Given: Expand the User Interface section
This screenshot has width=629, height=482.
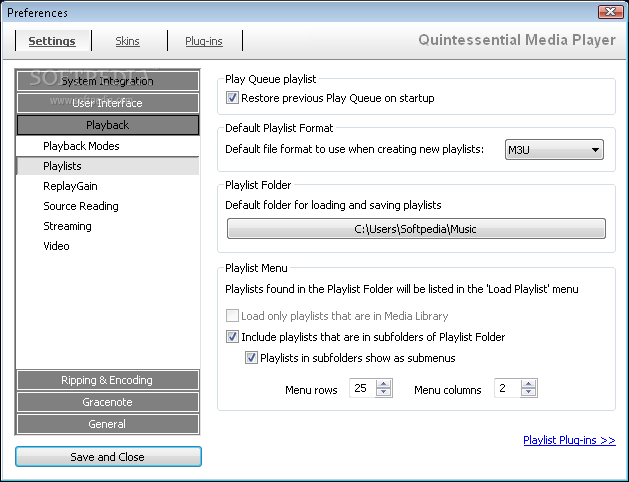Looking at the screenshot, I should point(108,103).
